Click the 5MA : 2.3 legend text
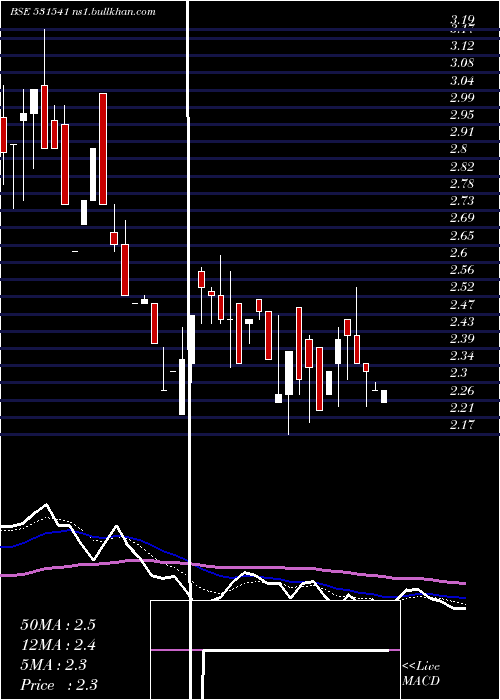 point(54,665)
